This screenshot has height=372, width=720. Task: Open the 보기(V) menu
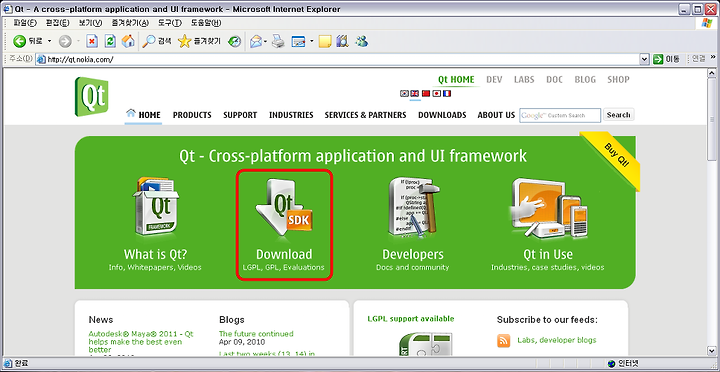point(90,23)
